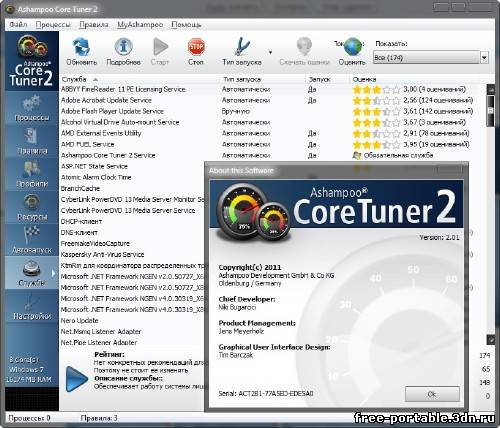Select Alcohol Virtual Drive Auto-mount Service
Screen dimensions: 500x428
[x=273, y=122]
